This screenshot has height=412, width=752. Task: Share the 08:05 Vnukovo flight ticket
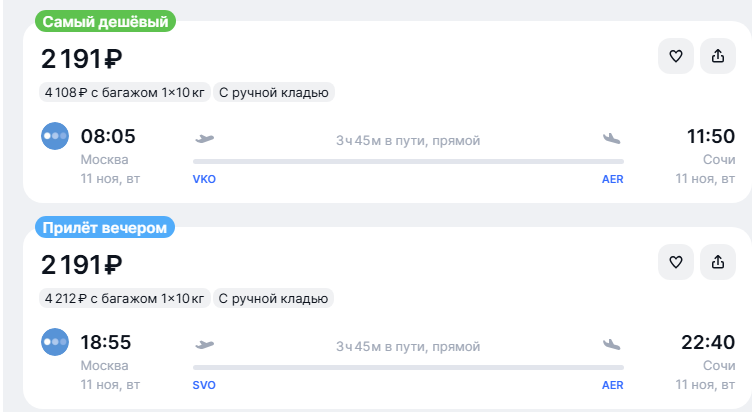click(717, 56)
